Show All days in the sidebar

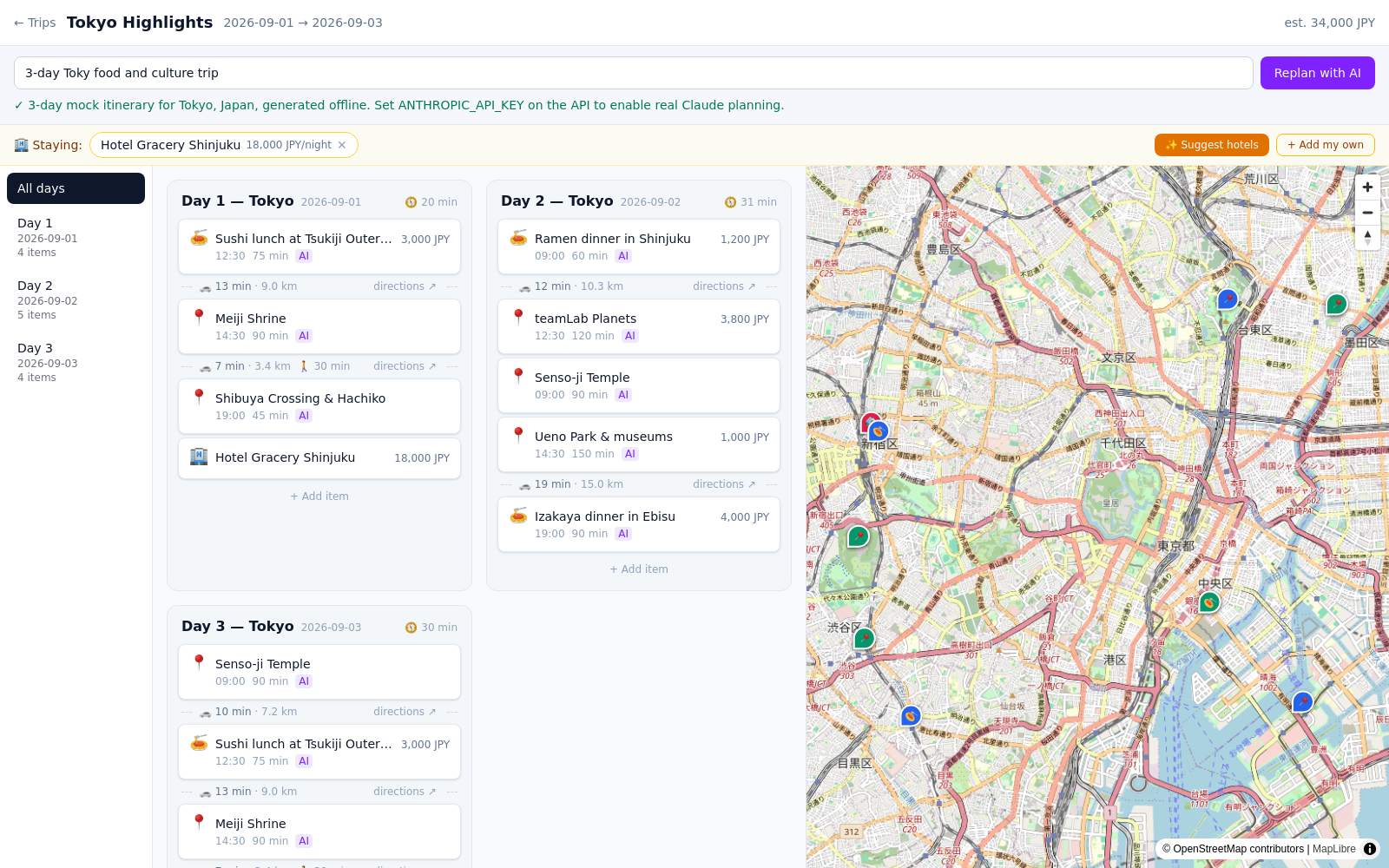tap(76, 188)
